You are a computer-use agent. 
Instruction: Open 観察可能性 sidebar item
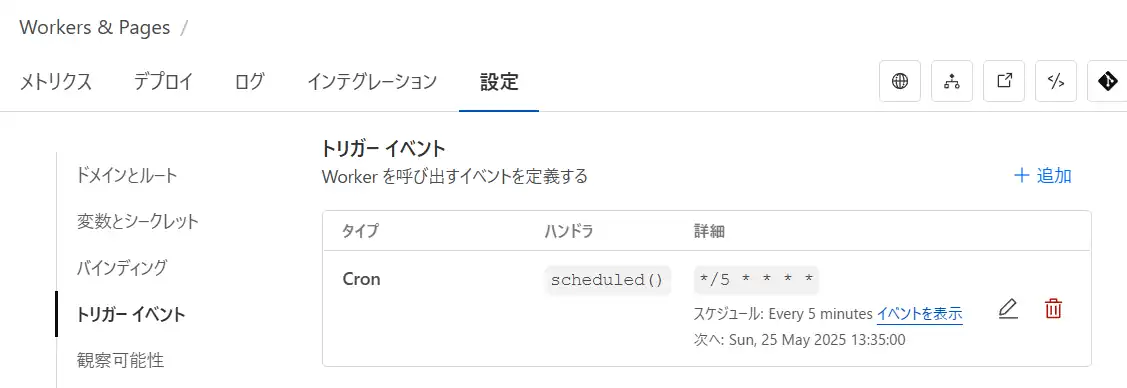pyautogui.click(x=120, y=360)
